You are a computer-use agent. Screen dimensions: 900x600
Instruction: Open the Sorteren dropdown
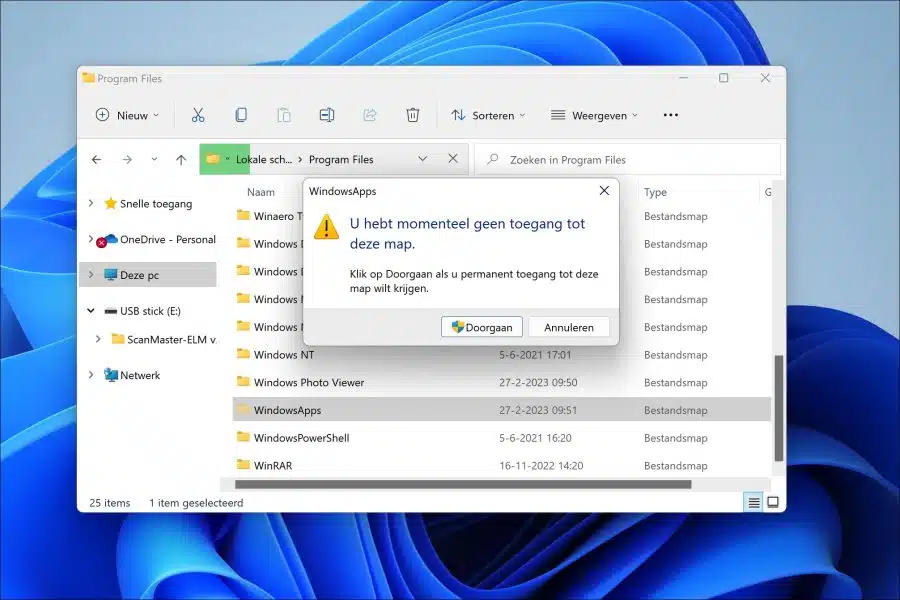coord(488,115)
